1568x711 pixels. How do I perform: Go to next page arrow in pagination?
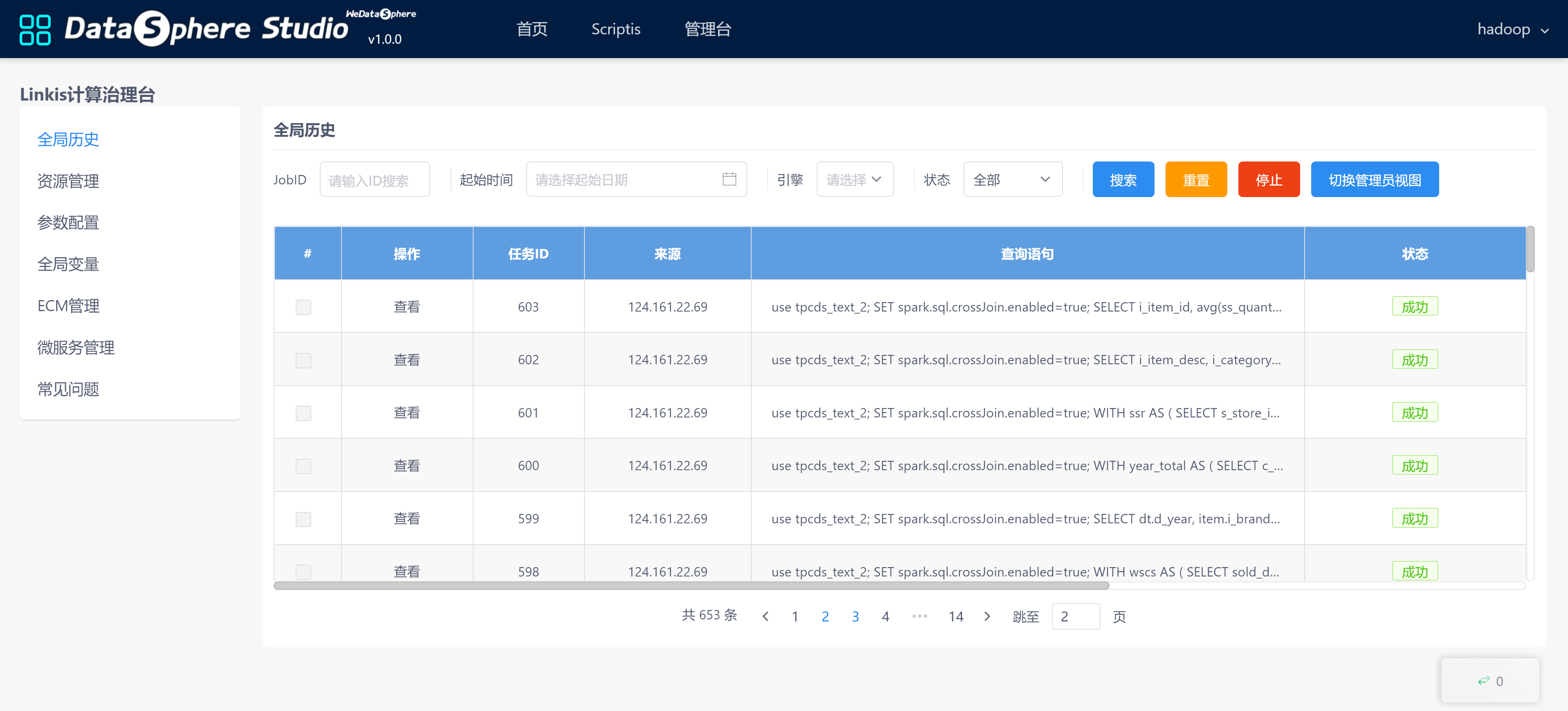(x=987, y=617)
